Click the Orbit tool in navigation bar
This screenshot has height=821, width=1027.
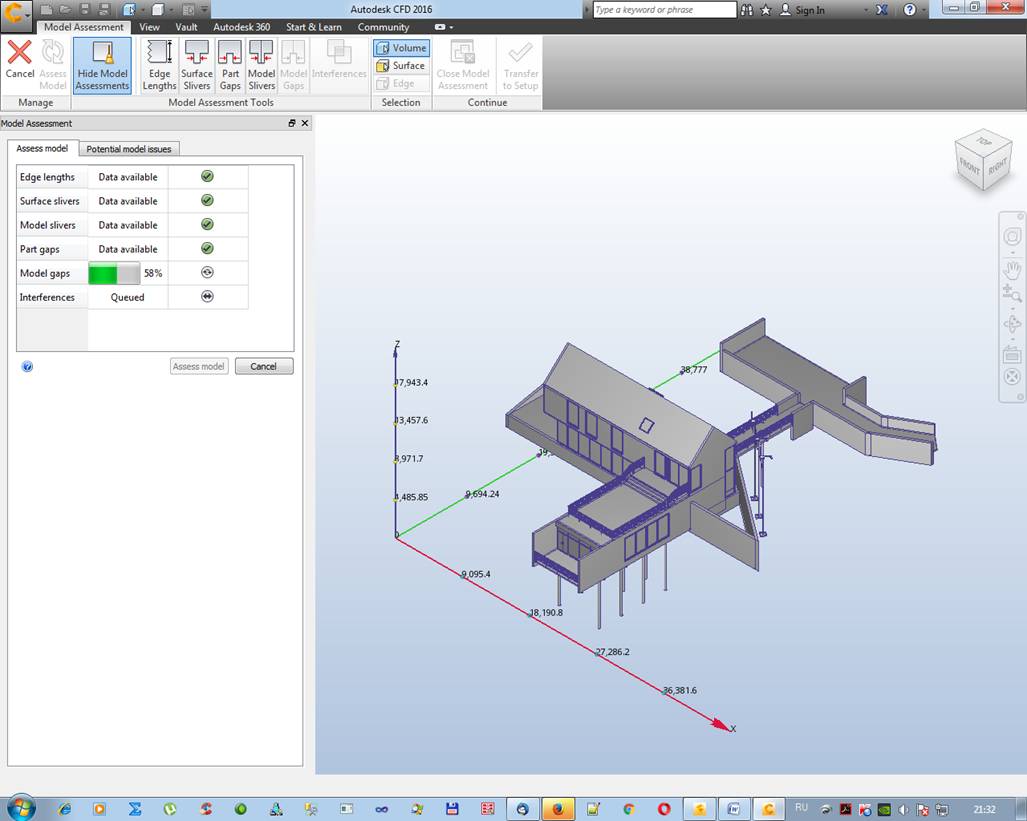1011,324
